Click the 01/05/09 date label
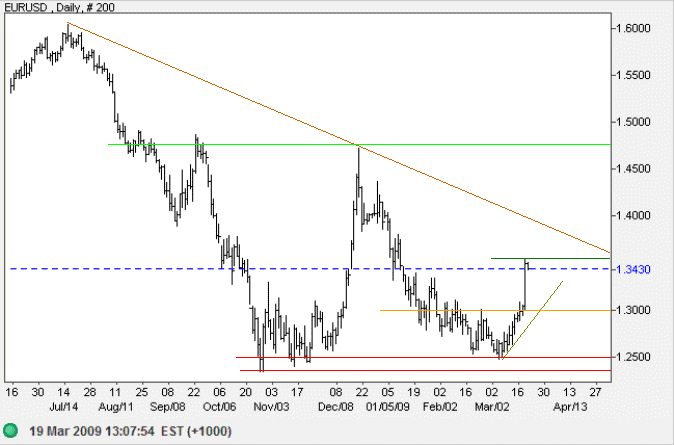 tap(388, 406)
